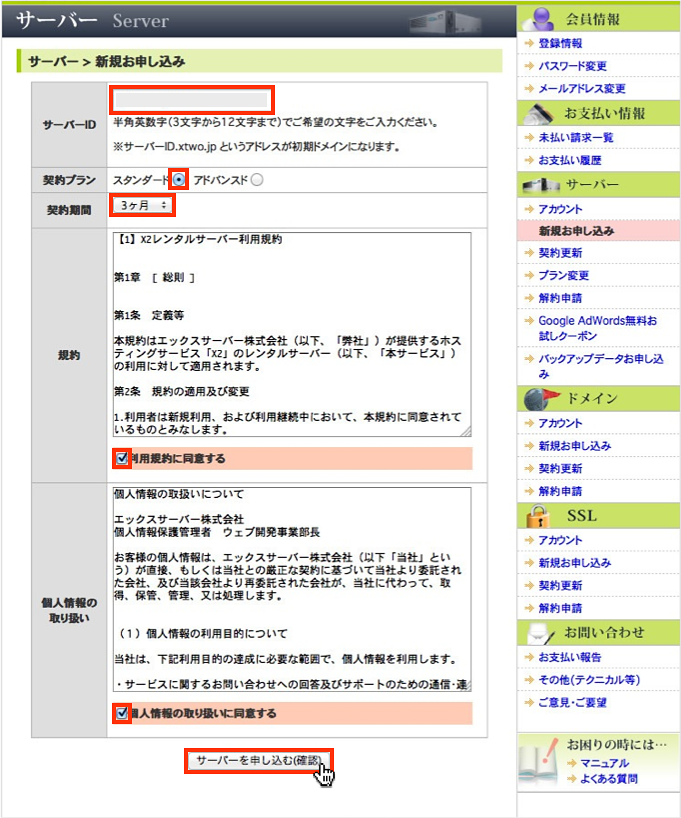Click arrow icon beside 未払い請求一覧
Viewport: 681px width, 818px height.
click(529, 137)
